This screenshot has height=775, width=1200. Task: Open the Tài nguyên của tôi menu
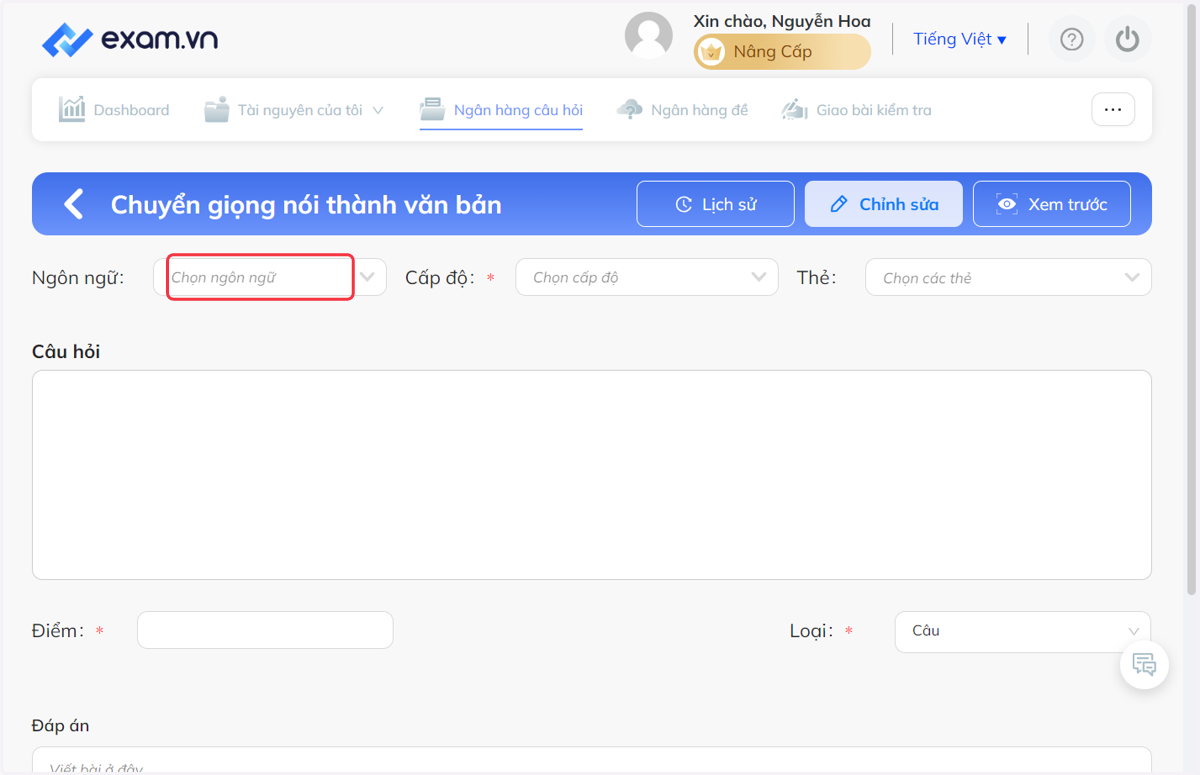pyautogui.click(x=294, y=110)
